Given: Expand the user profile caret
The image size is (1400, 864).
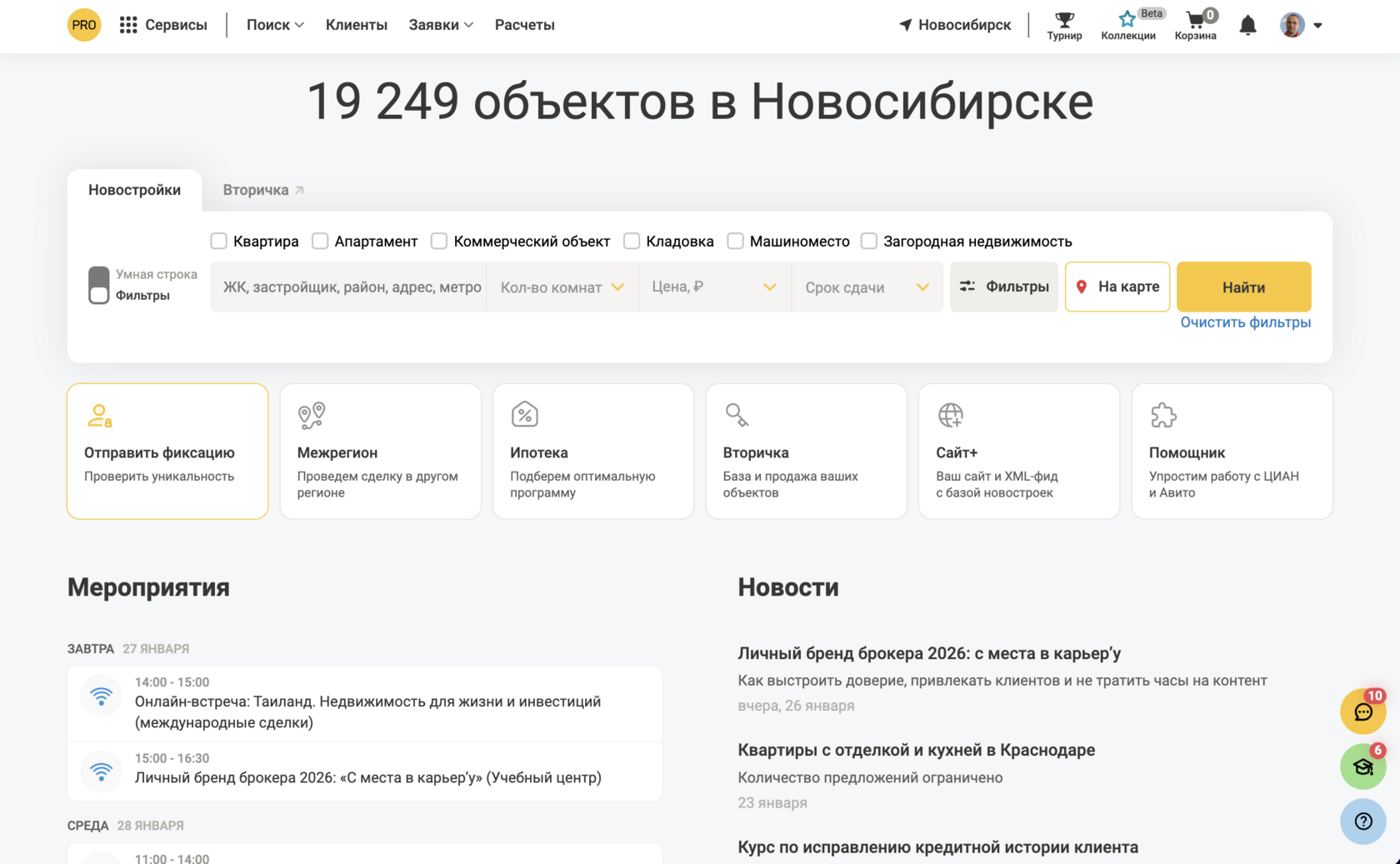Looking at the screenshot, I should pyautogui.click(x=1317, y=25).
